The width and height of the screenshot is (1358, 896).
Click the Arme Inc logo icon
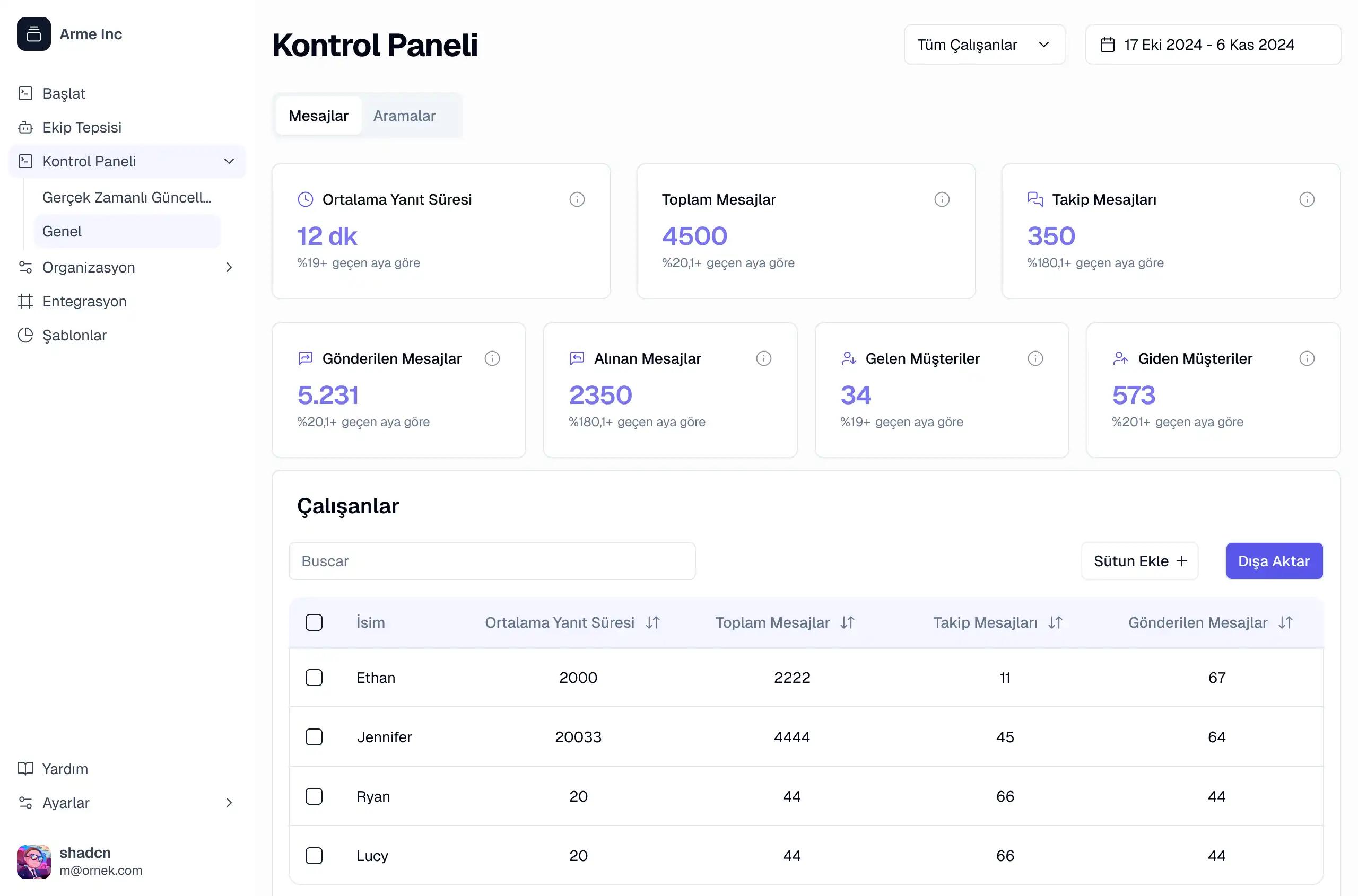34,34
